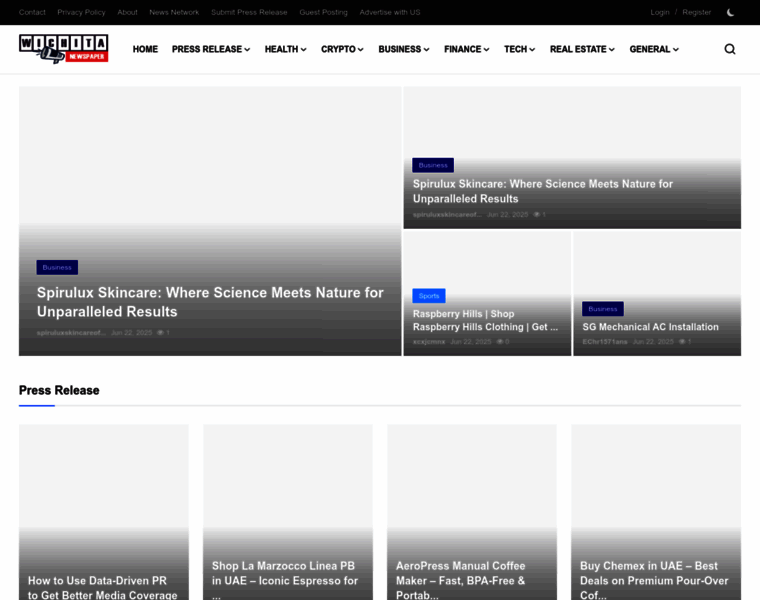
Task: Open top-right Spirulux Skincare article headline
Action: [x=542, y=191]
